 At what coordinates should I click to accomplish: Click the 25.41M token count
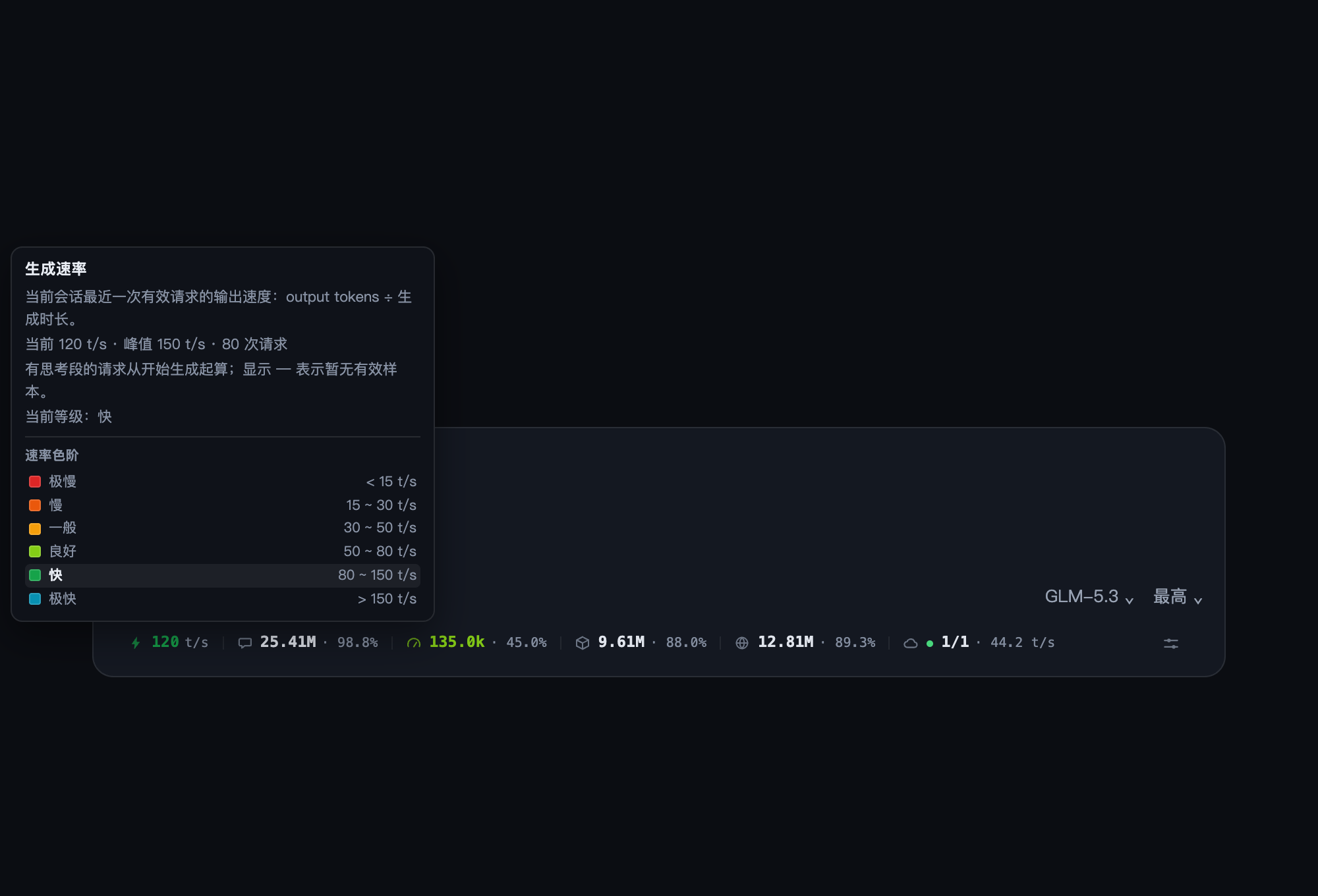click(288, 642)
